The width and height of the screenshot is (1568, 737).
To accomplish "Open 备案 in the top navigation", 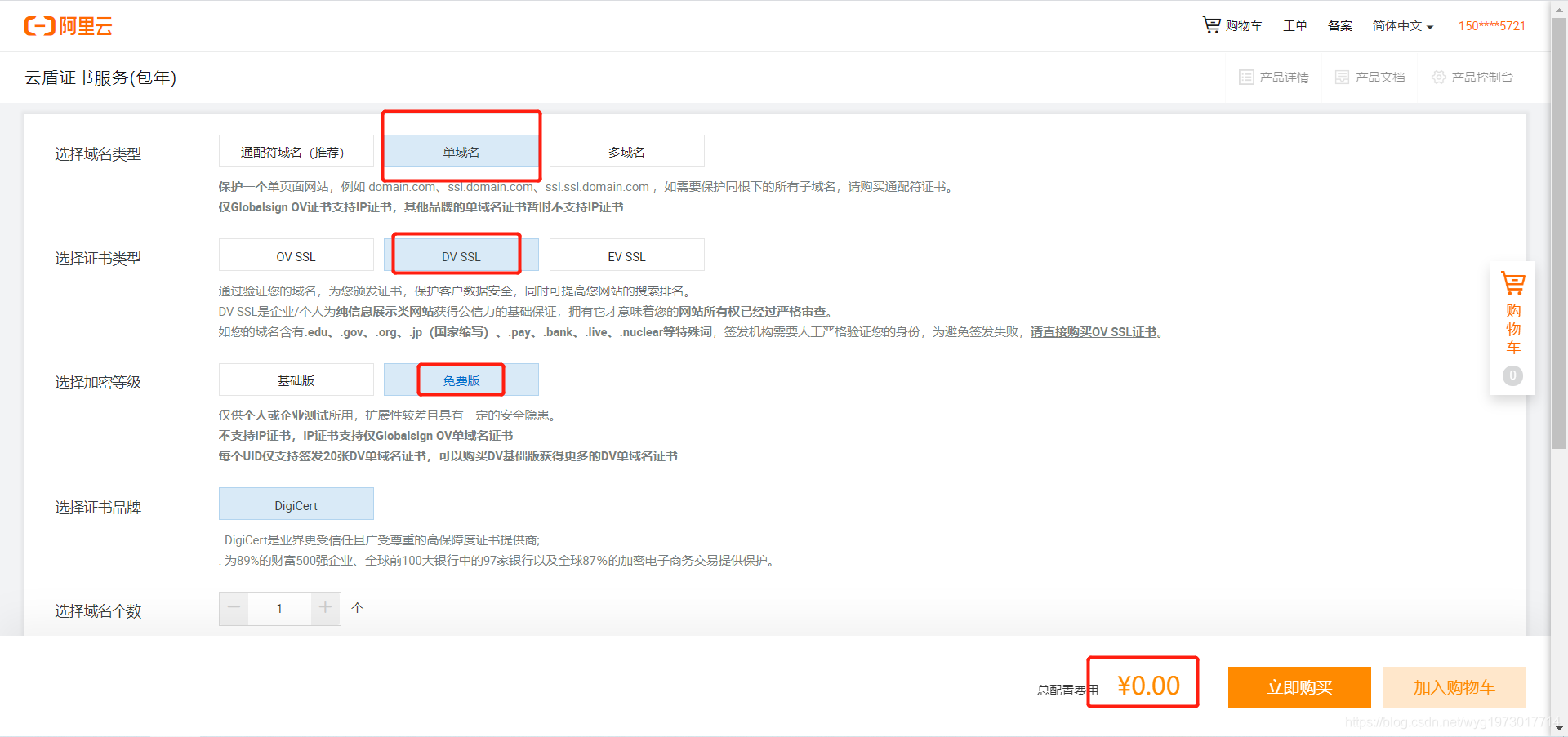I will click(x=1340, y=26).
